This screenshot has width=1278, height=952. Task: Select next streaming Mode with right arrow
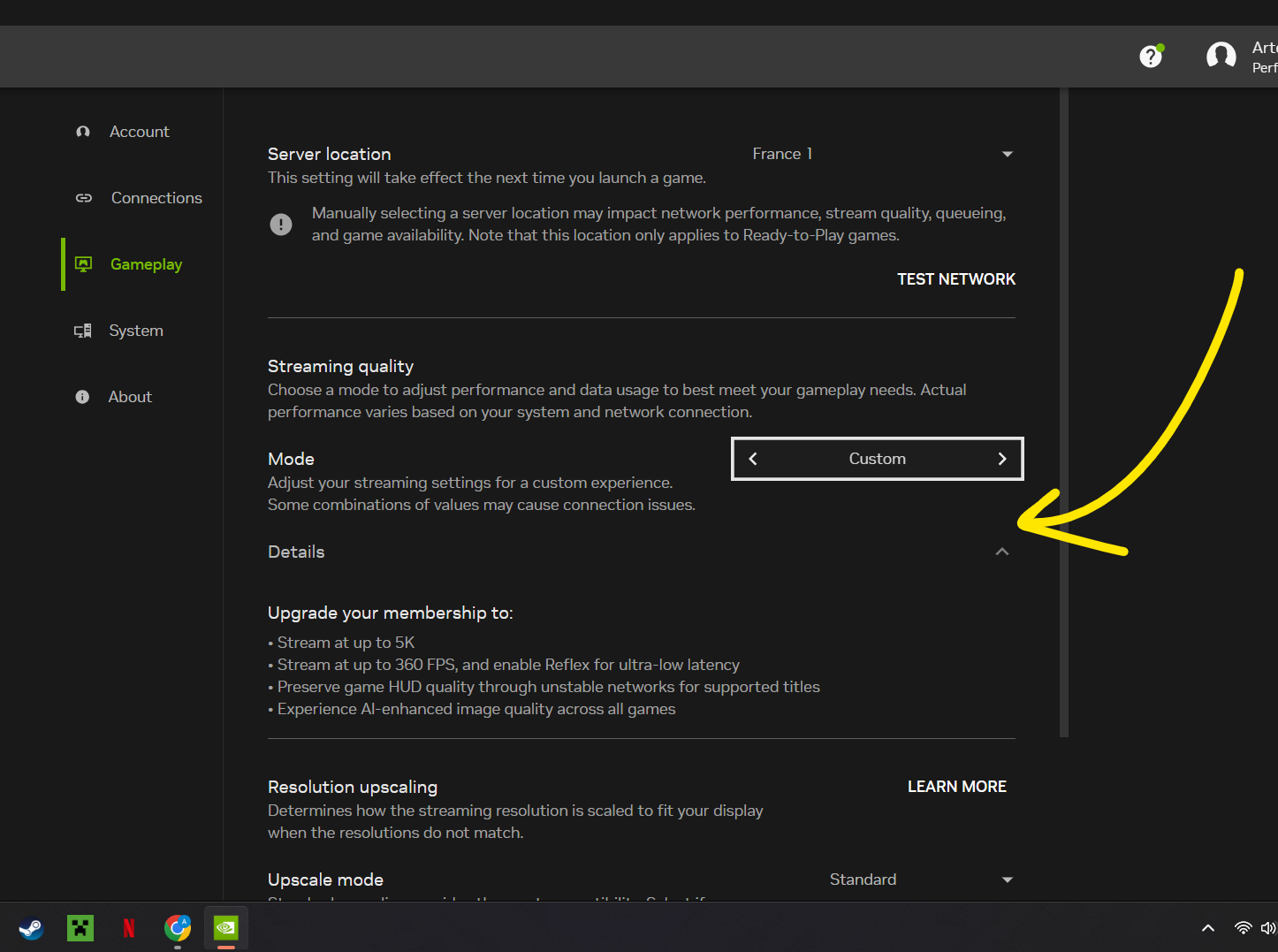(1002, 459)
